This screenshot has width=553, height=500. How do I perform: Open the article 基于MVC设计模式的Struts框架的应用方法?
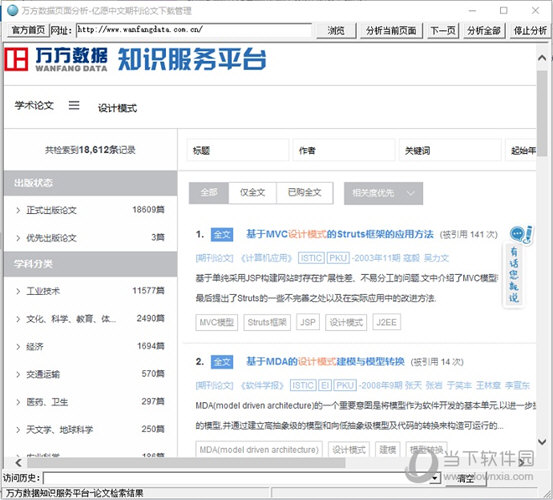(x=340, y=234)
